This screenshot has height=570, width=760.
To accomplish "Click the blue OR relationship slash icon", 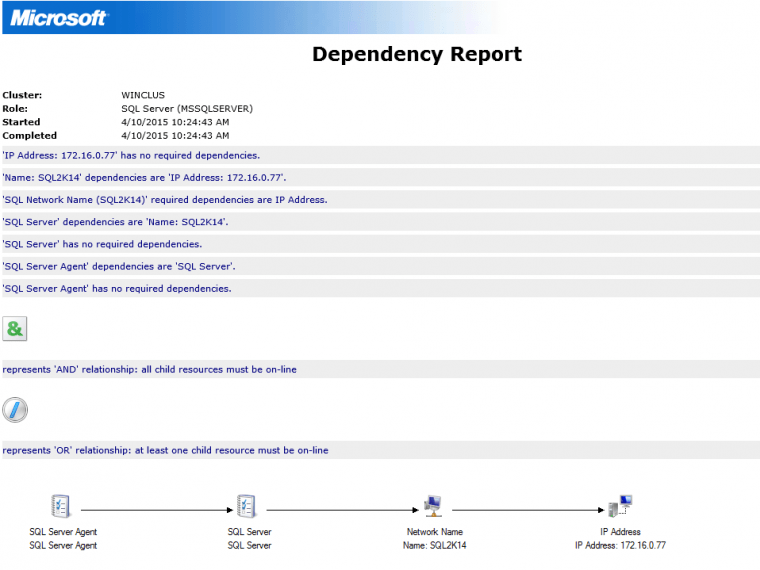I will click(x=15, y=410).
